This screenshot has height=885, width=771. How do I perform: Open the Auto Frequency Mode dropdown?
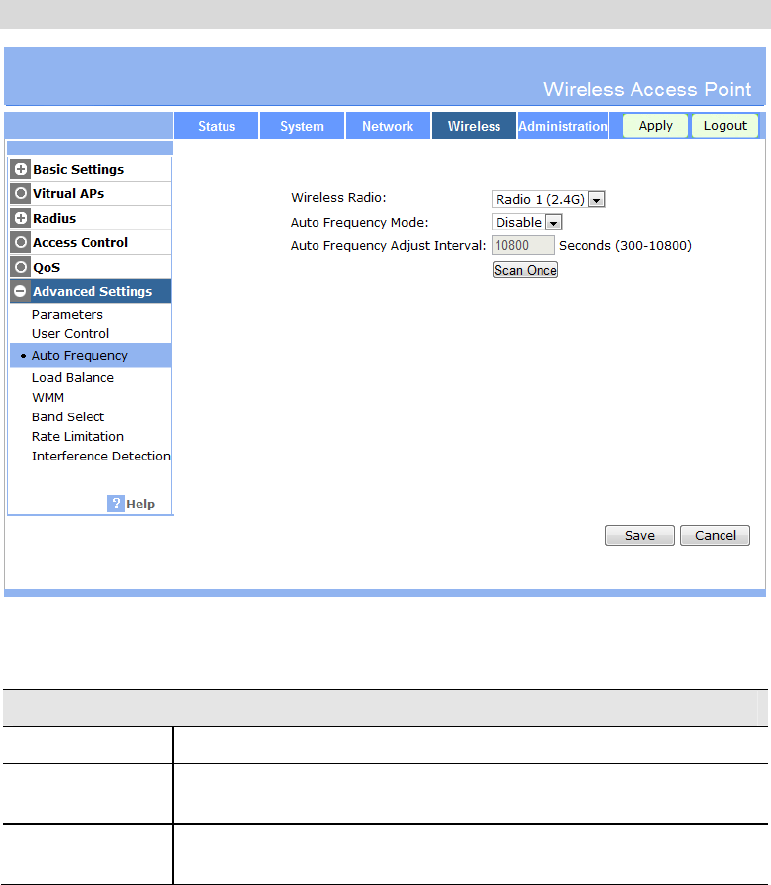(x=527, y=222)
